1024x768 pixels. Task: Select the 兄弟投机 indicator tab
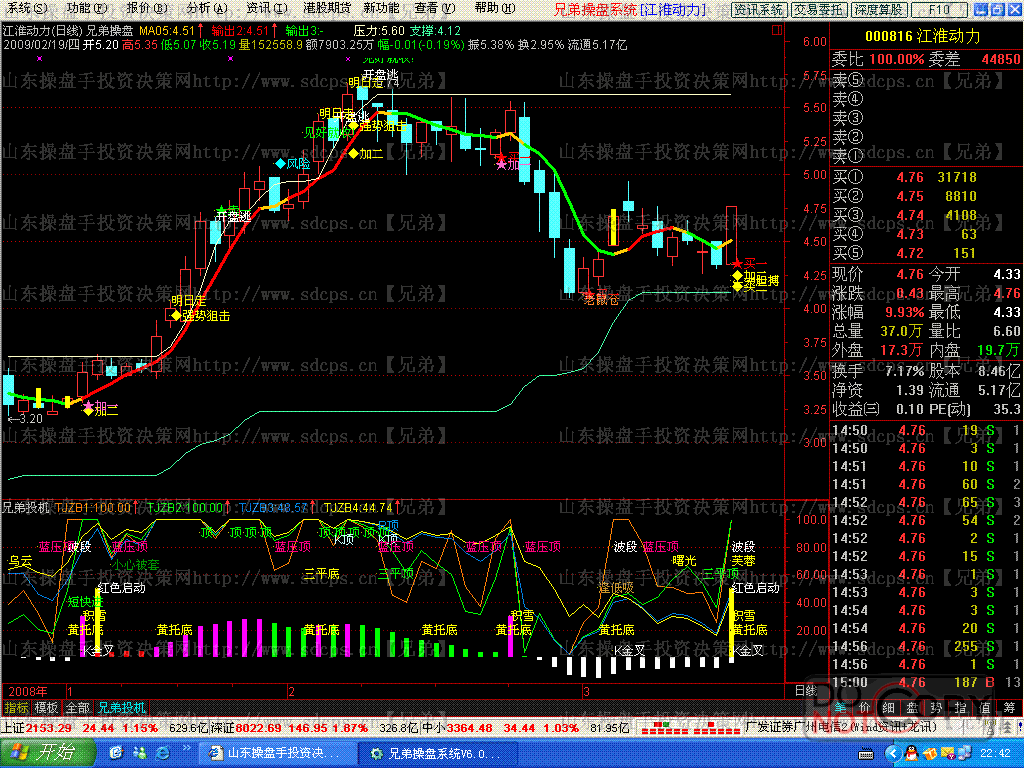tap(122, 708)
